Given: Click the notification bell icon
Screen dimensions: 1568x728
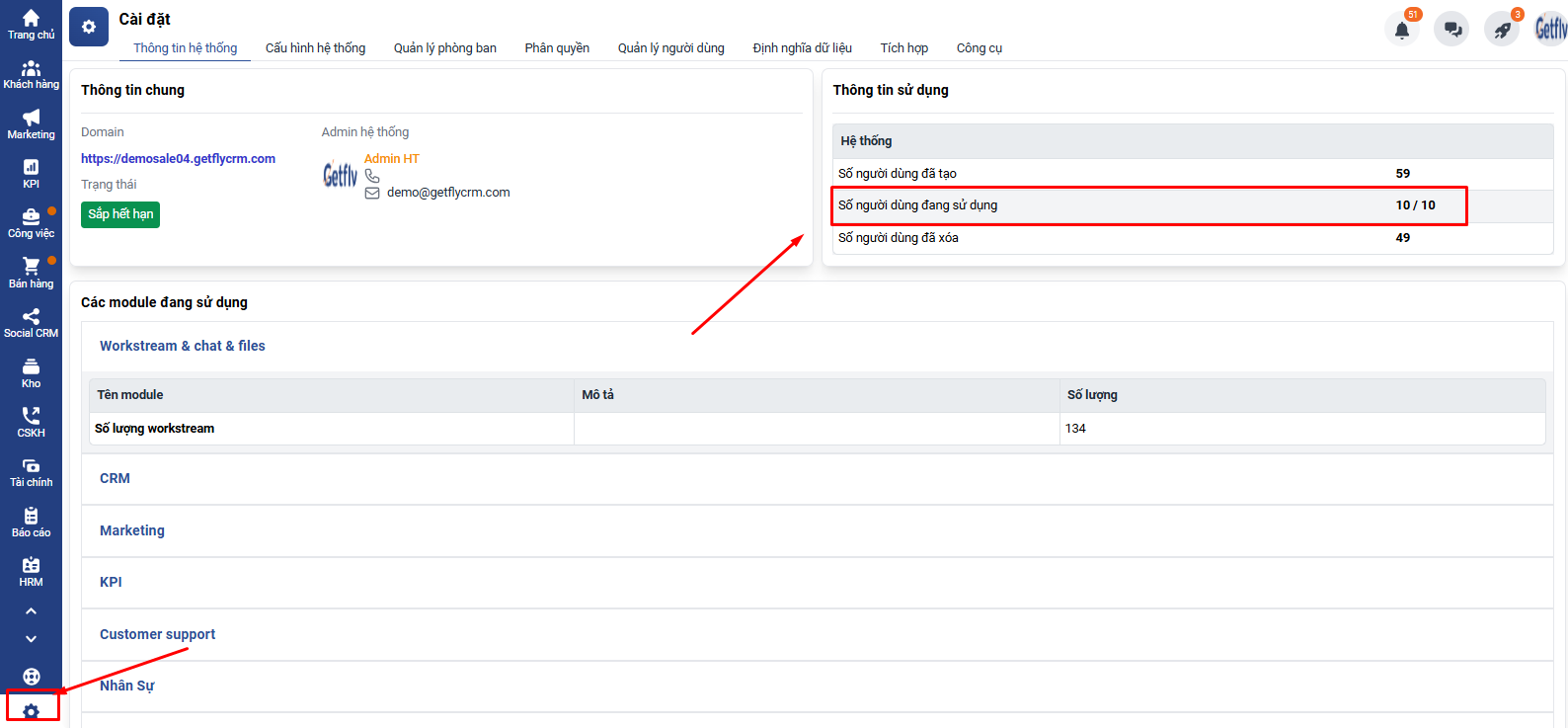Looking at the screenshot, I should tap(1401, 30).
